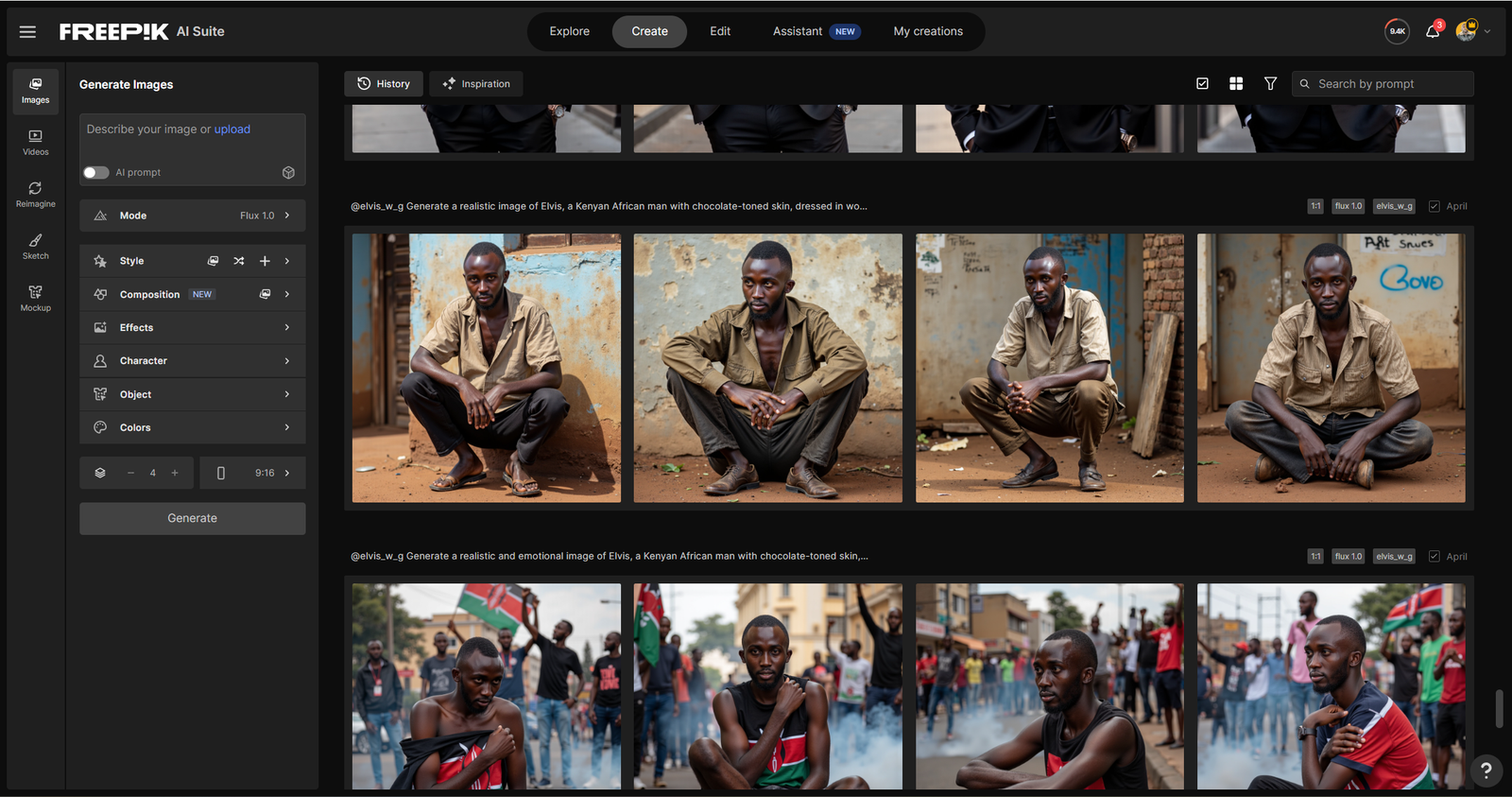Click the Search by prompt field
This screenshot has width=1512, height=797.
[1383, 83]
